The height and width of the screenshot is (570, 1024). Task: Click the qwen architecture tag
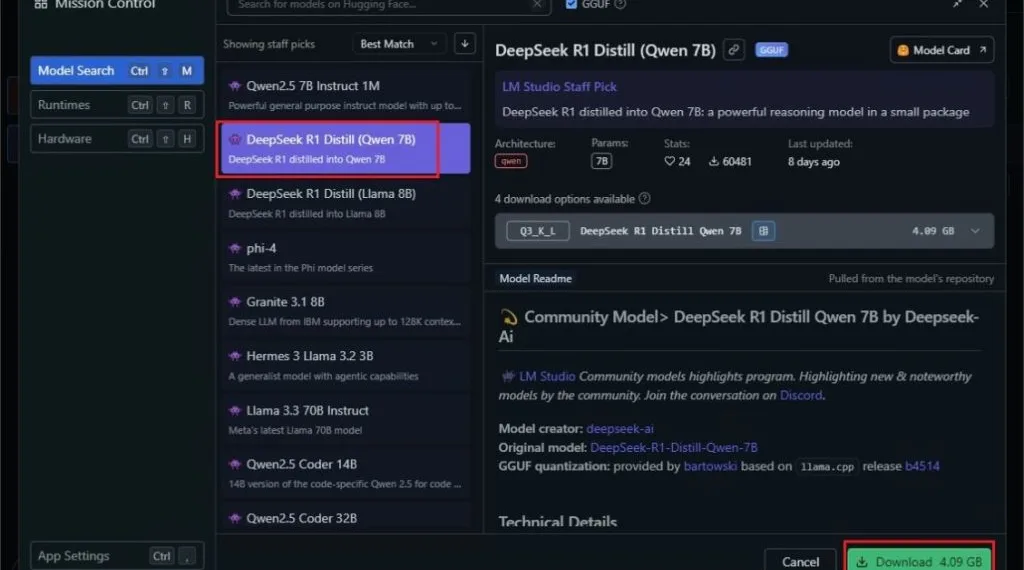tap(511, 161)
